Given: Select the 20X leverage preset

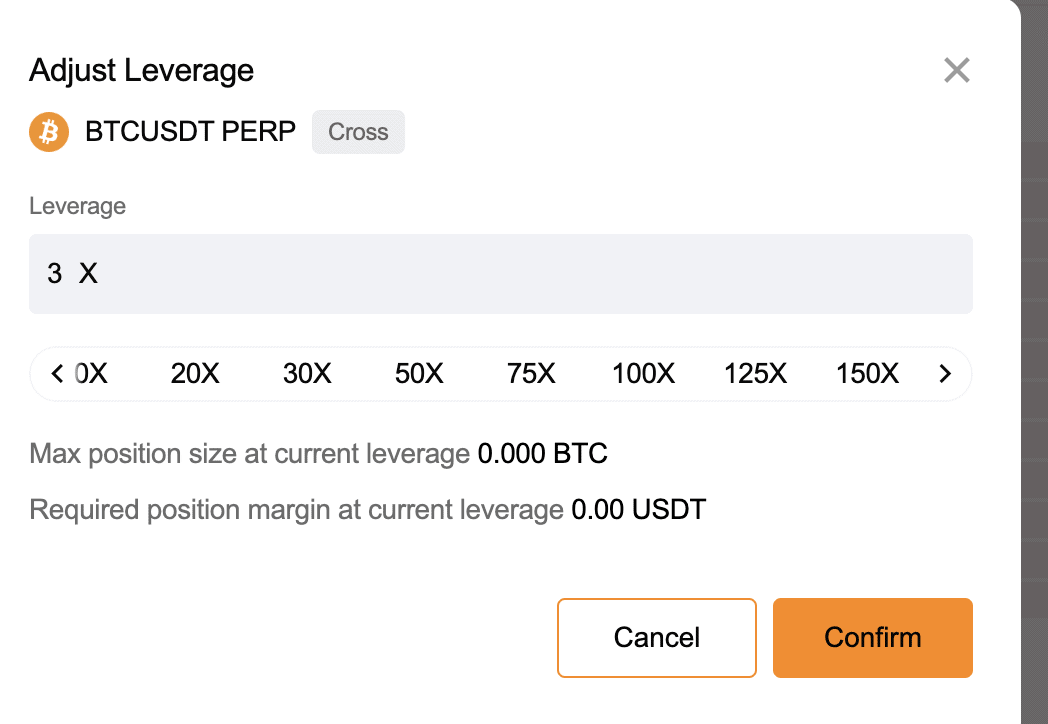Looking at the screenshot, I should pyautogui.click(x=195, y=374).
